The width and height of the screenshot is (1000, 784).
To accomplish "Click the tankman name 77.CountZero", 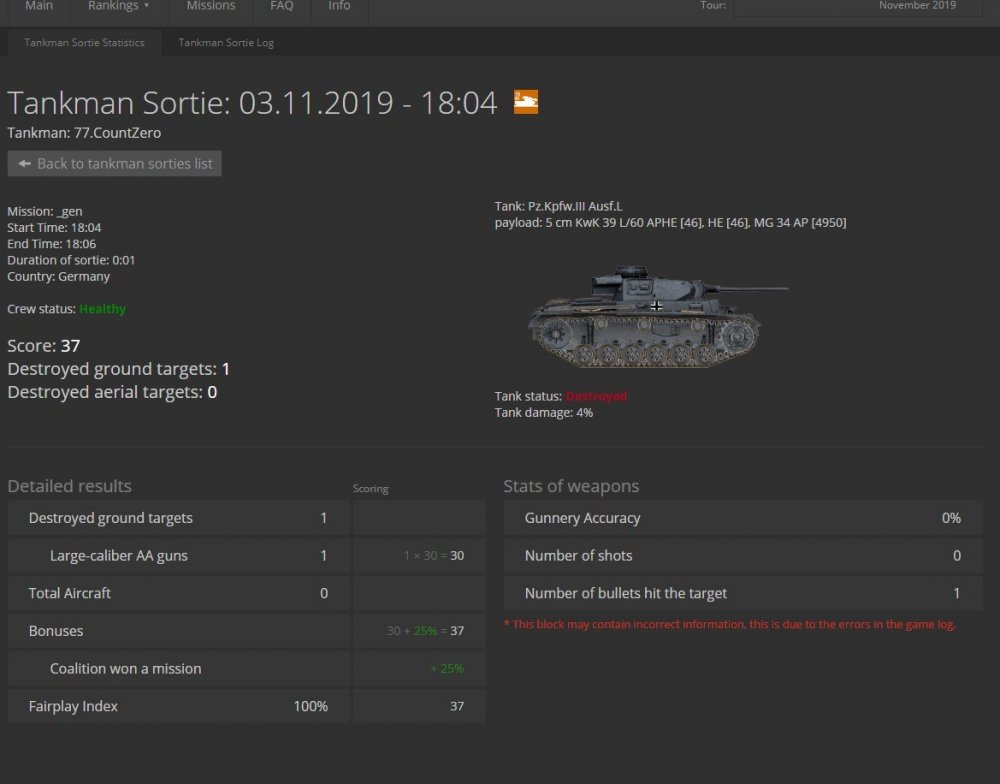I will coord(117,133).
